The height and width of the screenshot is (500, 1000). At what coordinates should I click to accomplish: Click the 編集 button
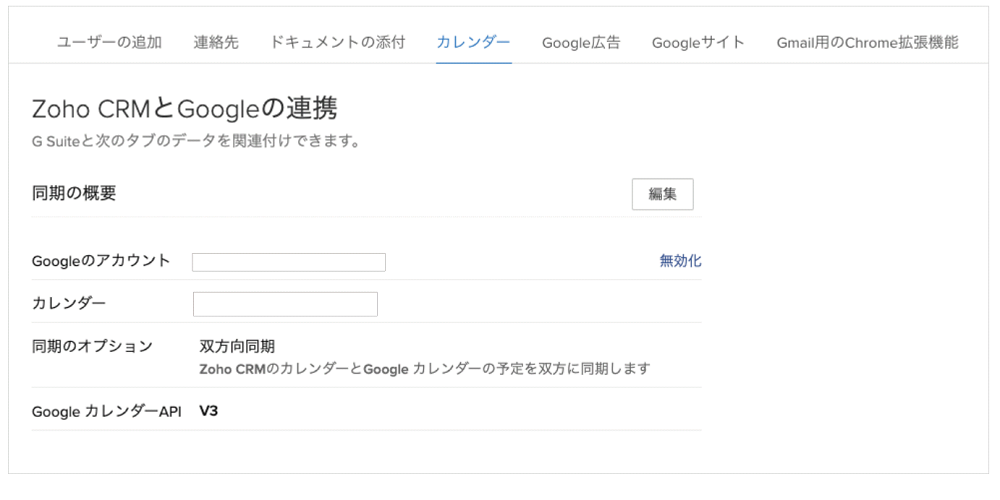(663, 195)
